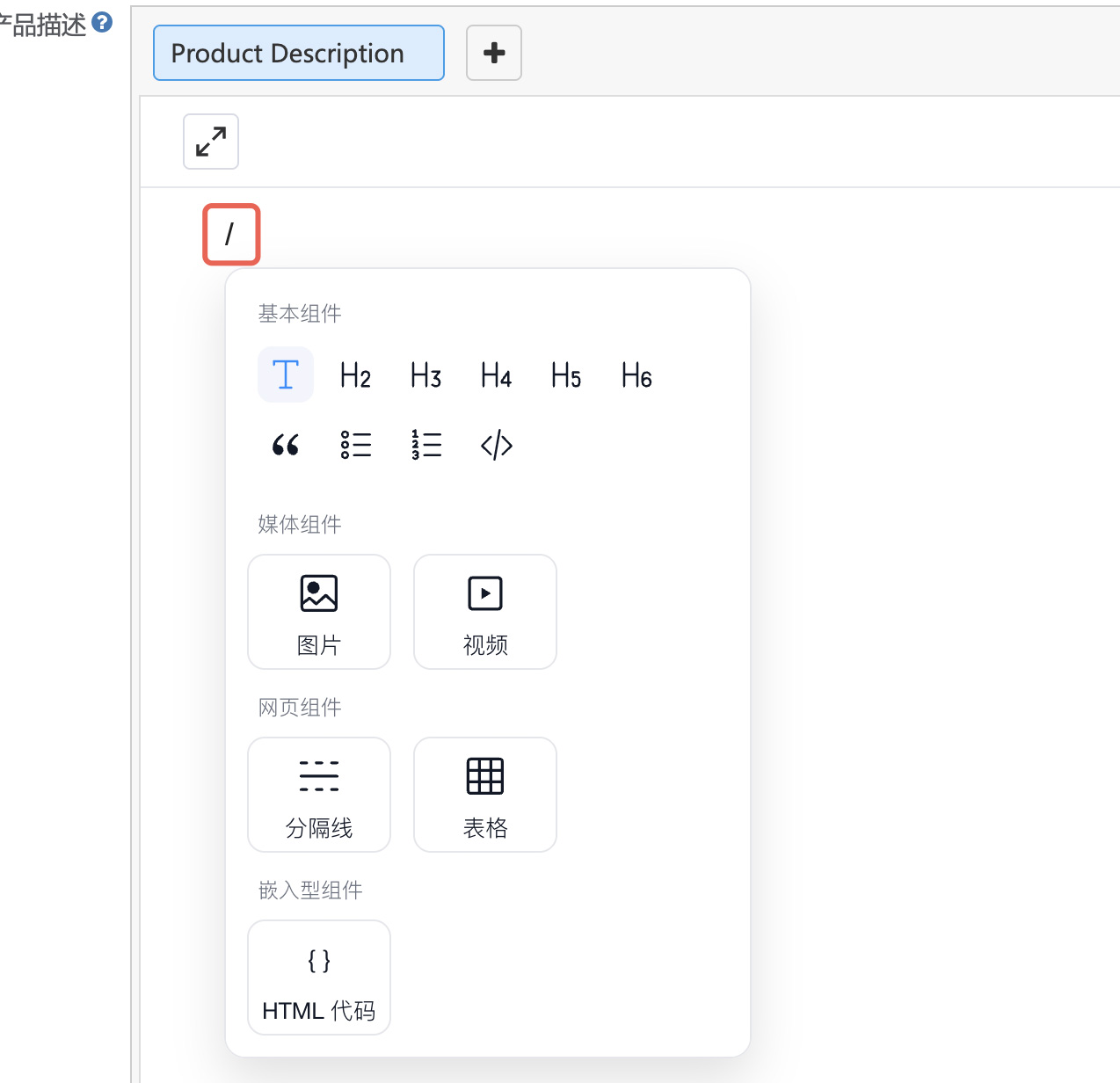The image size is (1120, 1083).
Task: Insert a numbered list
Action: 426,445
